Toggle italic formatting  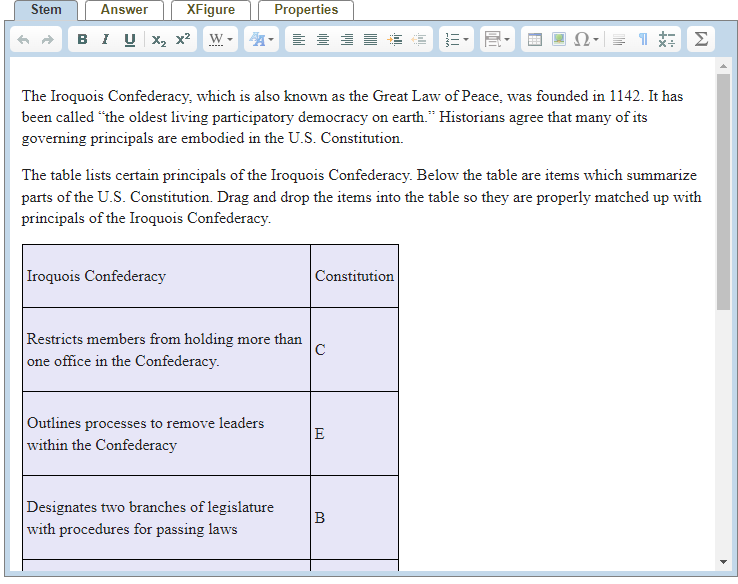105,40
